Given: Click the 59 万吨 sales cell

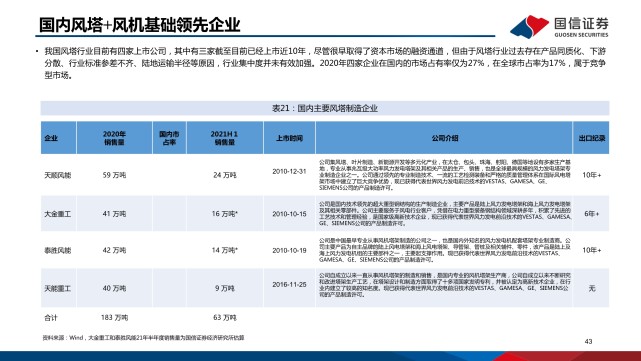Looking at the screenshot, I should [114, 175].
